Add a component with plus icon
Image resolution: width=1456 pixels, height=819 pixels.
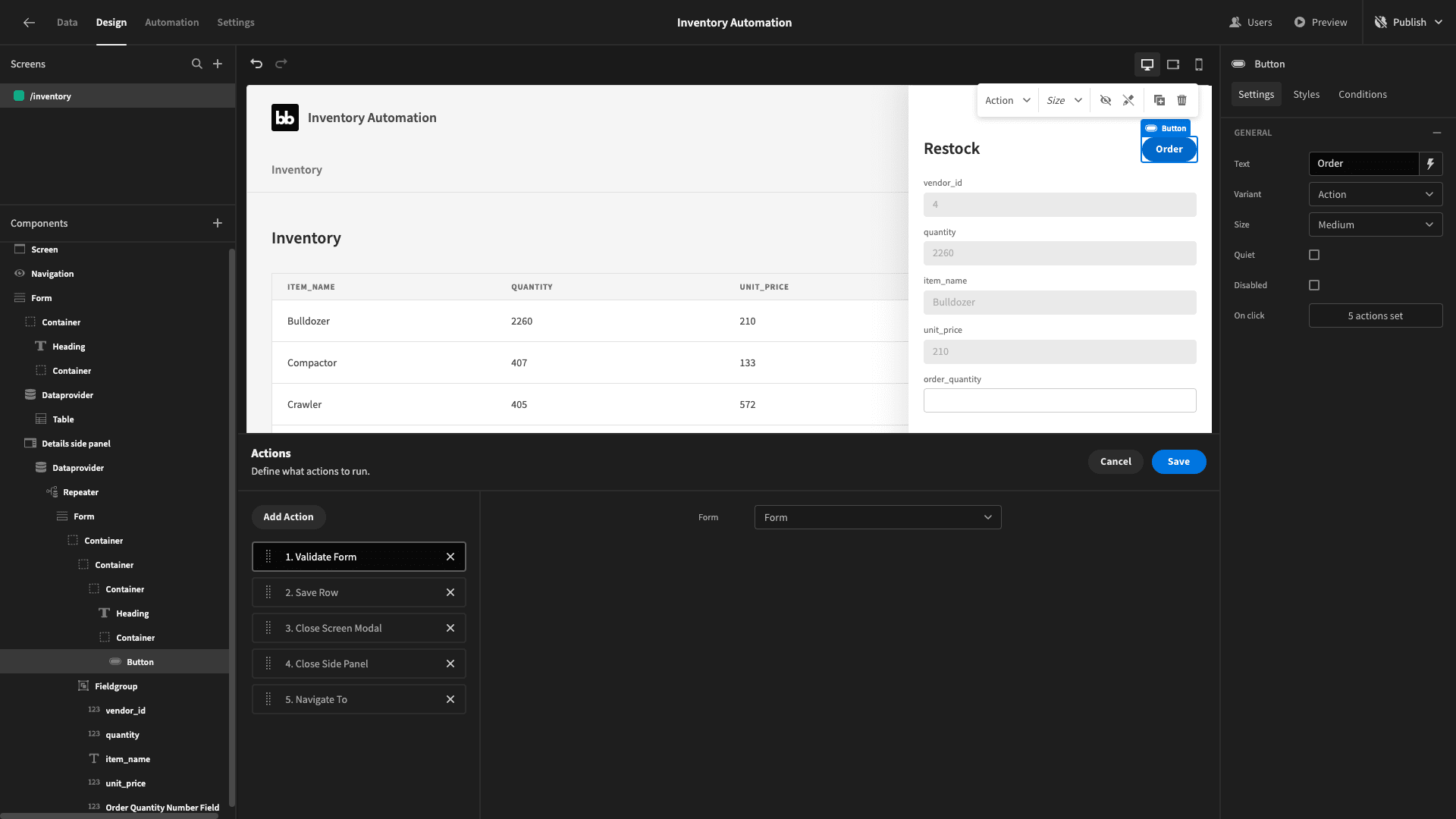point(218,223)
